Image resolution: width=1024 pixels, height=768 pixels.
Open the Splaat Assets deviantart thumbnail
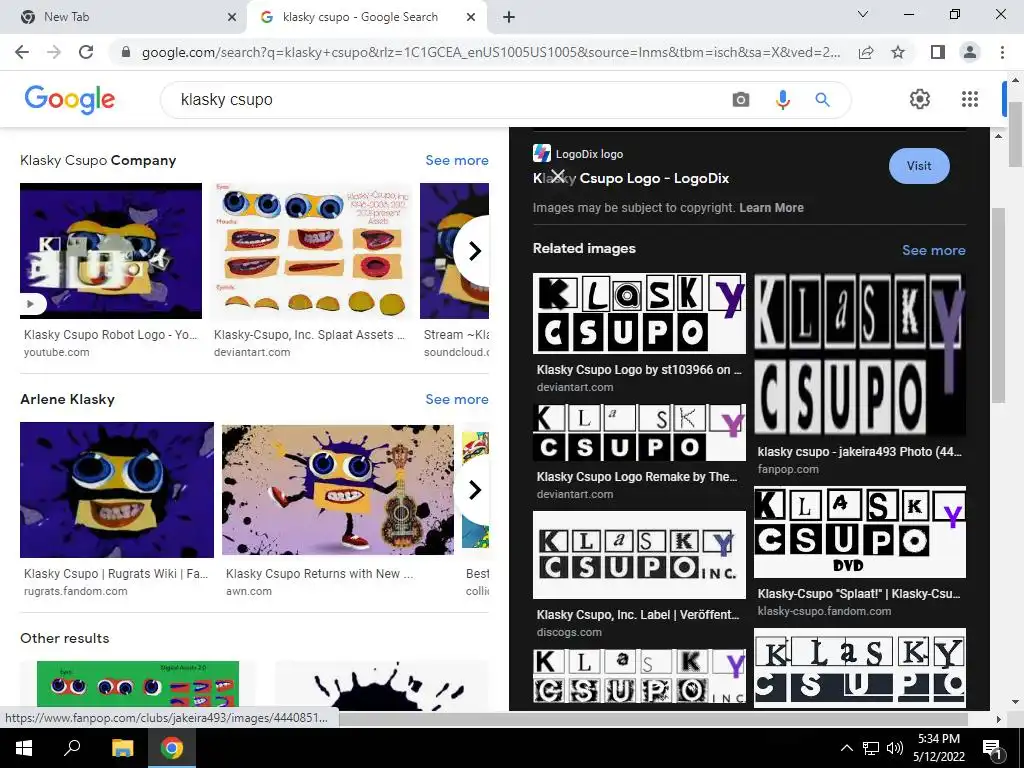(313, 251)
